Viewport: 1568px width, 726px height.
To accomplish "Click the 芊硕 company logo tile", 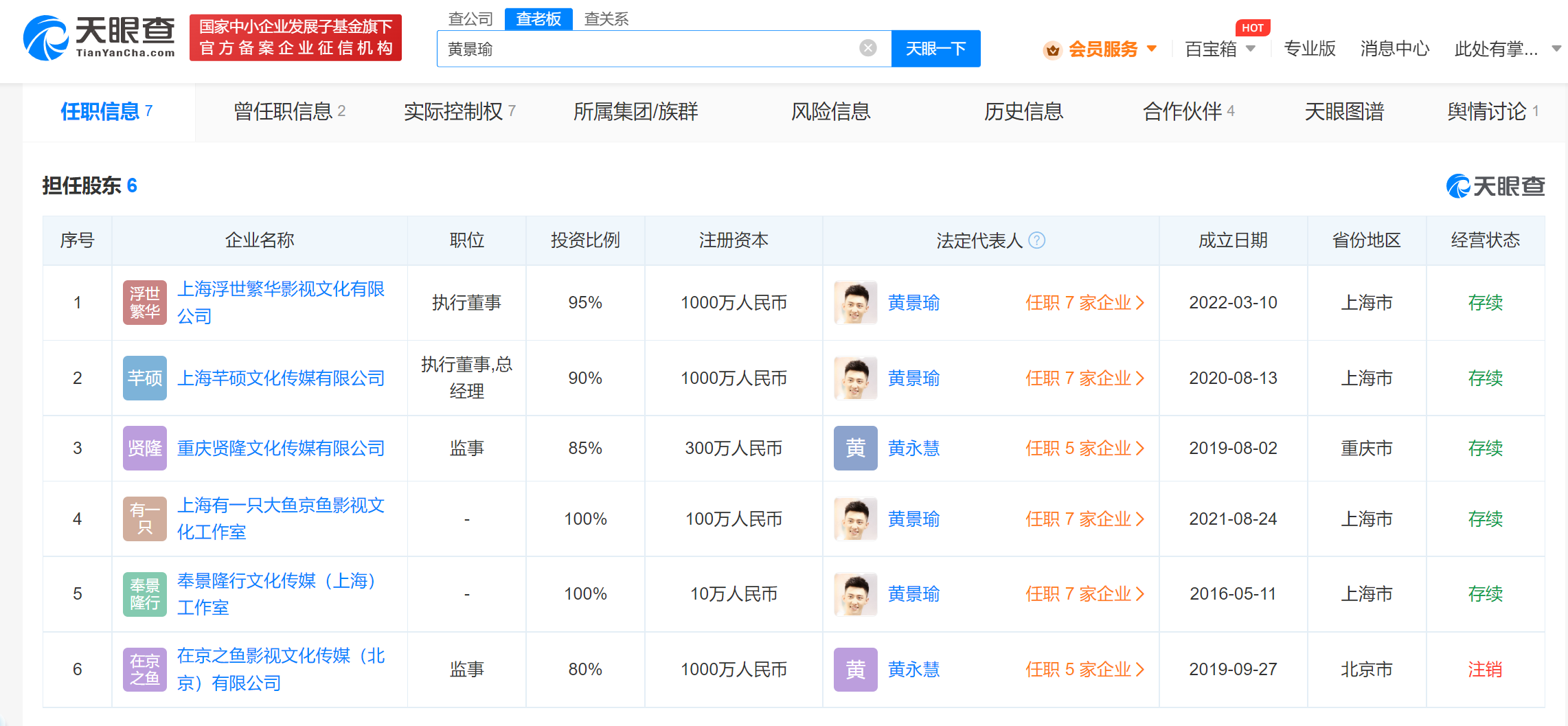I will point(145,378).
